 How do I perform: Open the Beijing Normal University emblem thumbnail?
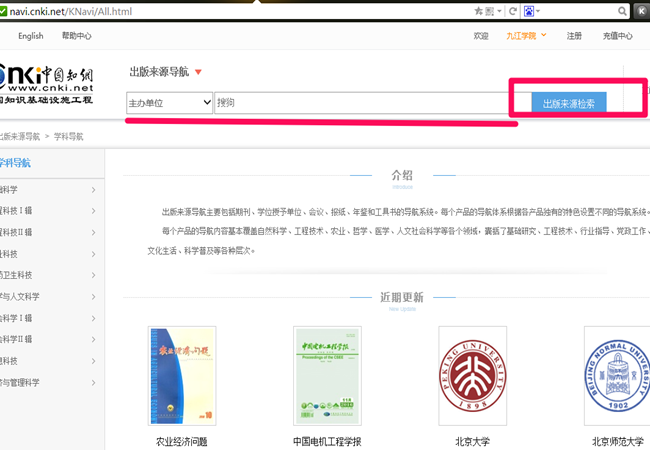[x=618, y=376]
